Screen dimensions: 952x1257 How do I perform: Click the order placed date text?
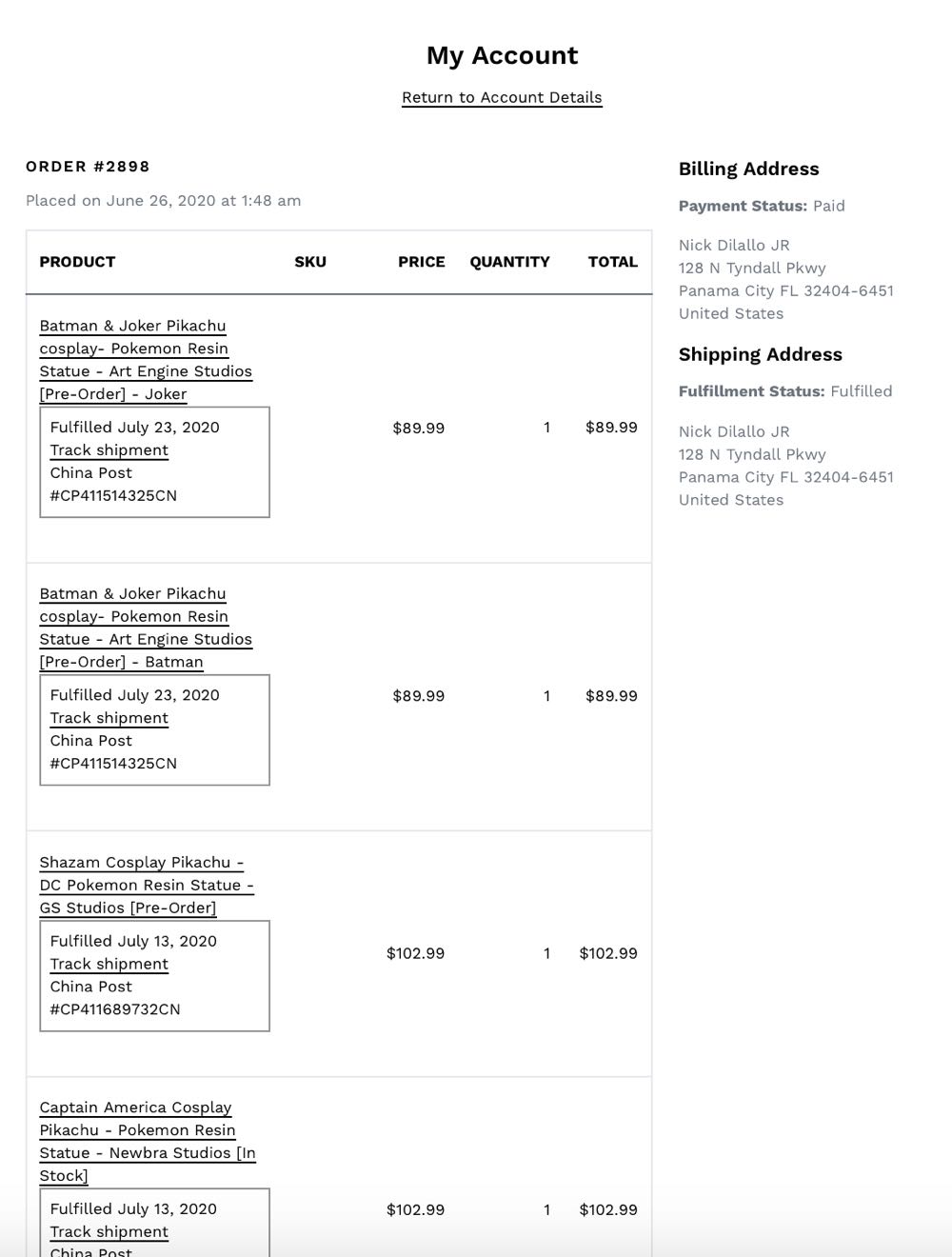[x=163, y=201]
